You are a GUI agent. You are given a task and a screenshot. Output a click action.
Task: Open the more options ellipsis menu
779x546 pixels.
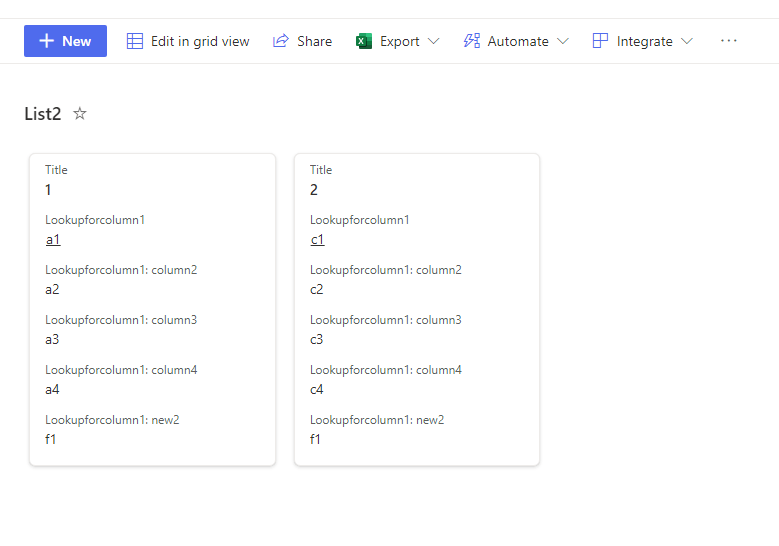click(729, 41)
